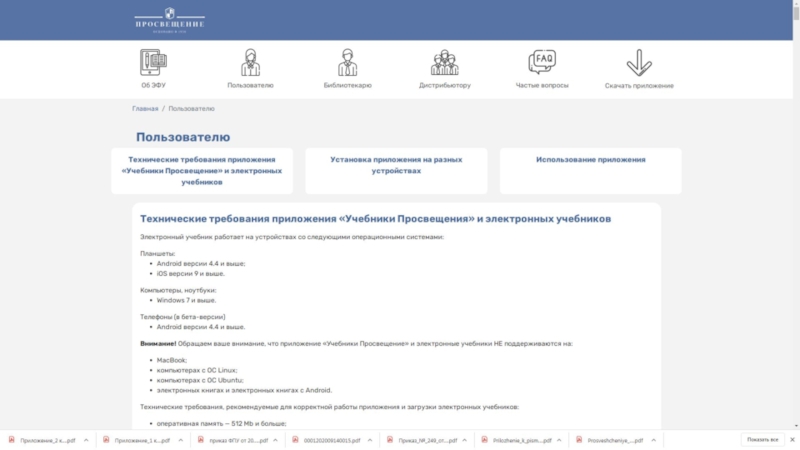This screenshot has height=450, width=800.
Task: Click the Дистрибьютору menu label
Action: click(x=444, y=85)
